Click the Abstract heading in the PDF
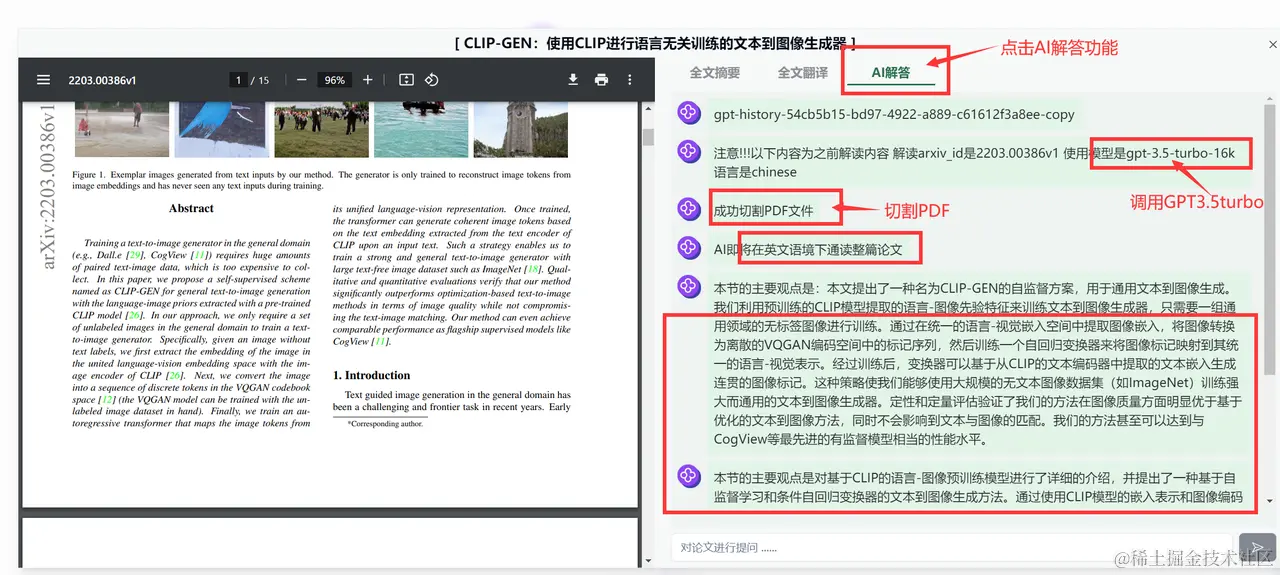 192,209
